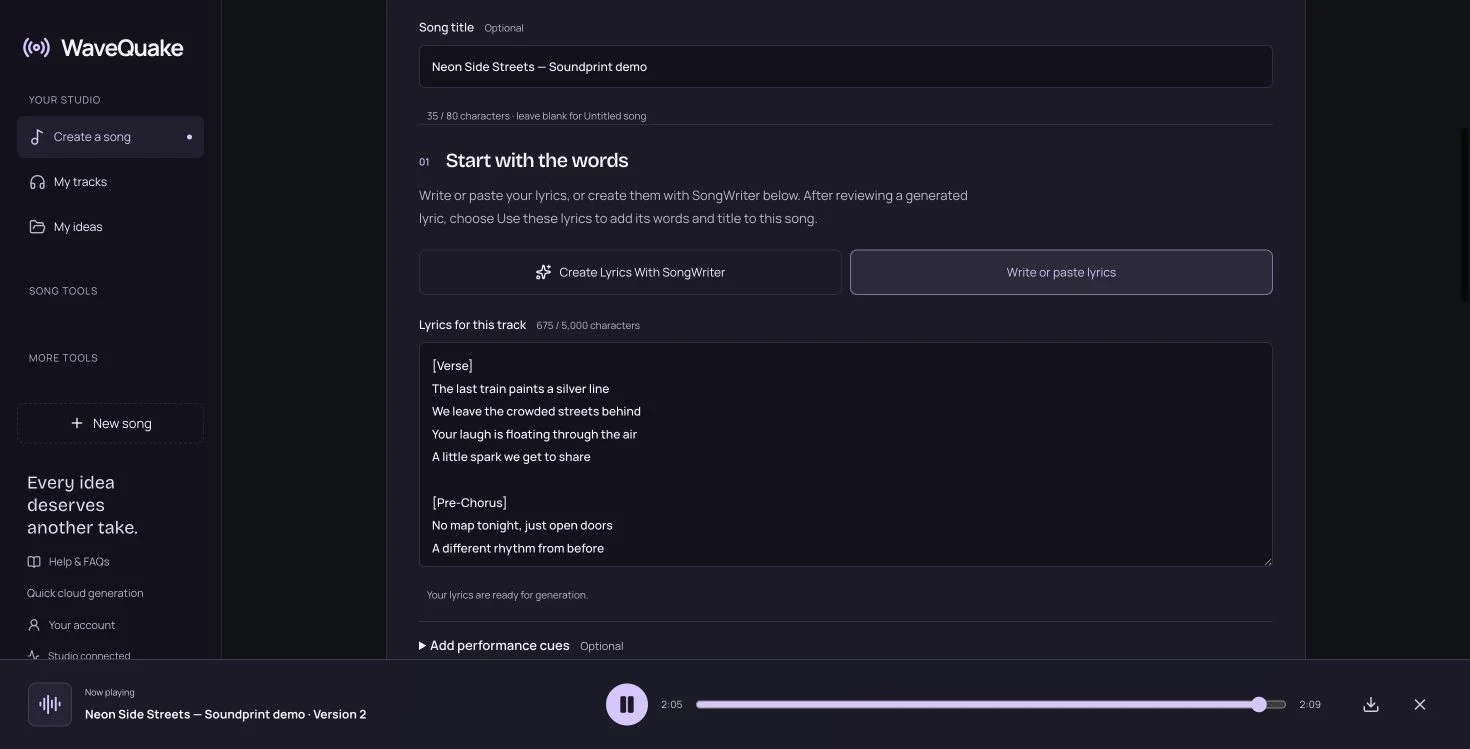The height and width of the screenshot is (749, 1470).
Task: Open My tracks page
Action: 110,182
